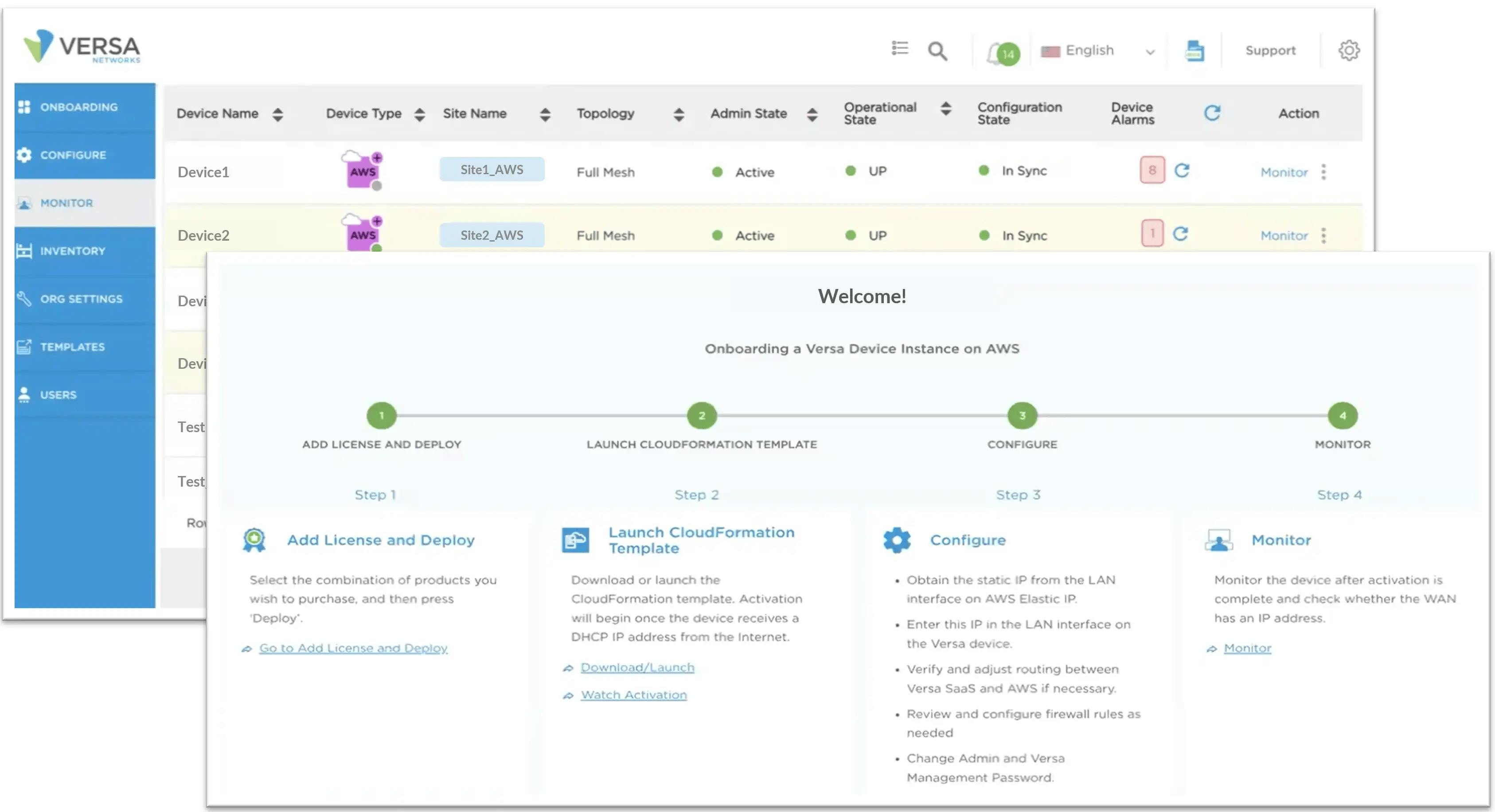Open the settings gear in the top right

coord(1349,50)
